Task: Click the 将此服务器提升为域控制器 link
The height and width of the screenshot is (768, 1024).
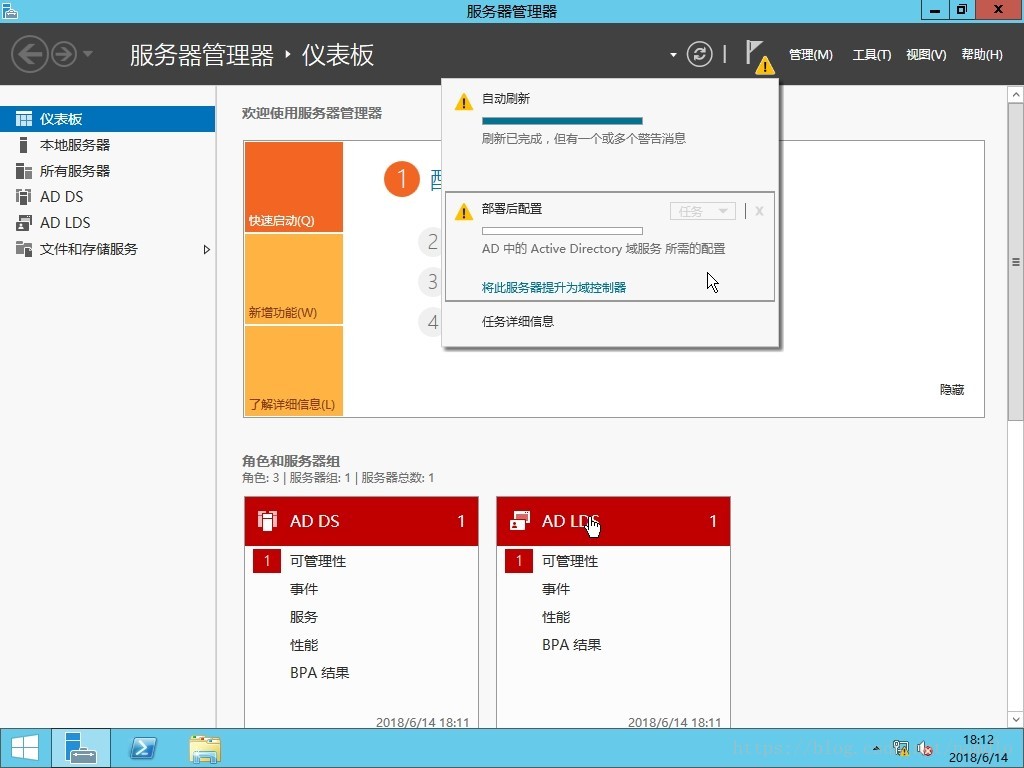Action: (x=554, y=287)
